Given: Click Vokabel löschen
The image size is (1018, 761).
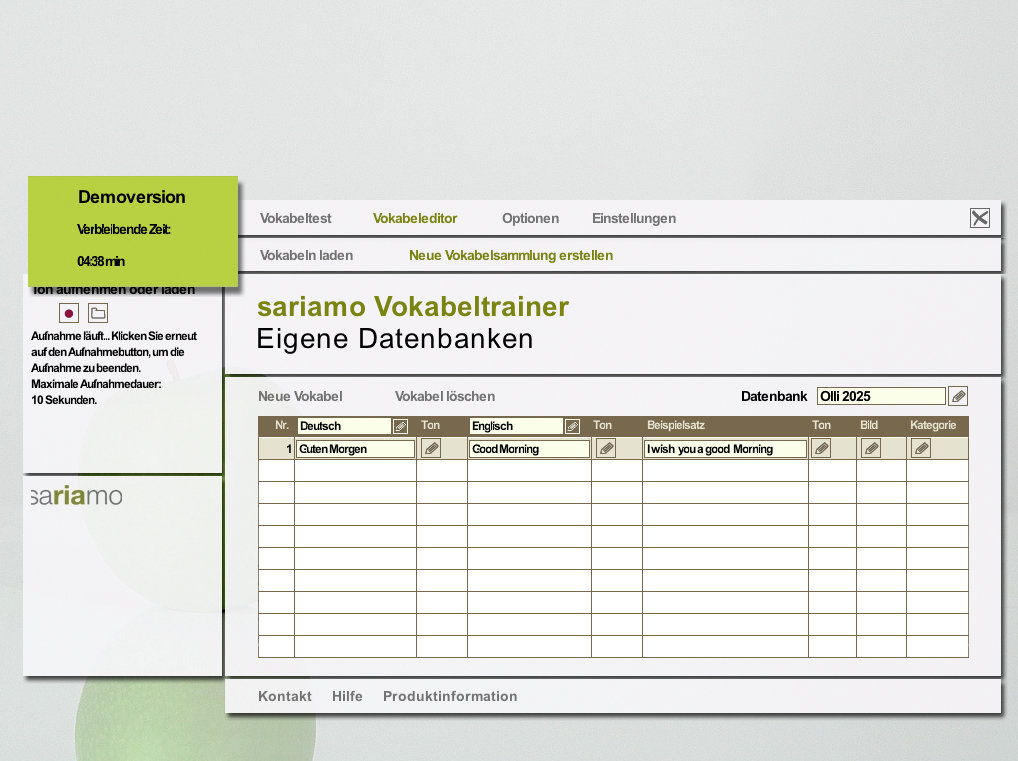Looking at the screenshot, I should pos(445,396).
